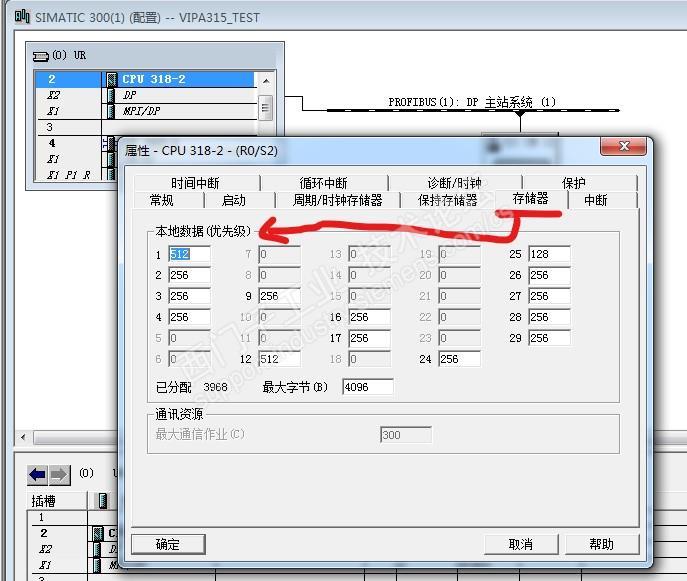This screenshot has height=581, width=687.
Task: Switch to the 中断 tab
Action: (596, 200)
